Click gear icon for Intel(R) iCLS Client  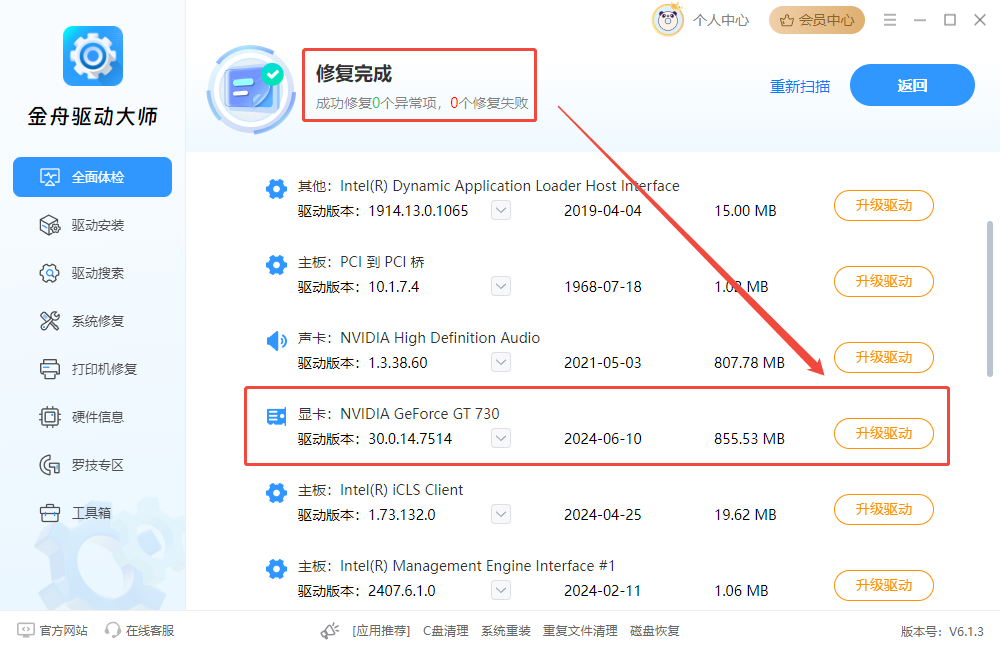pyautogui.click(x=276, y=492)
